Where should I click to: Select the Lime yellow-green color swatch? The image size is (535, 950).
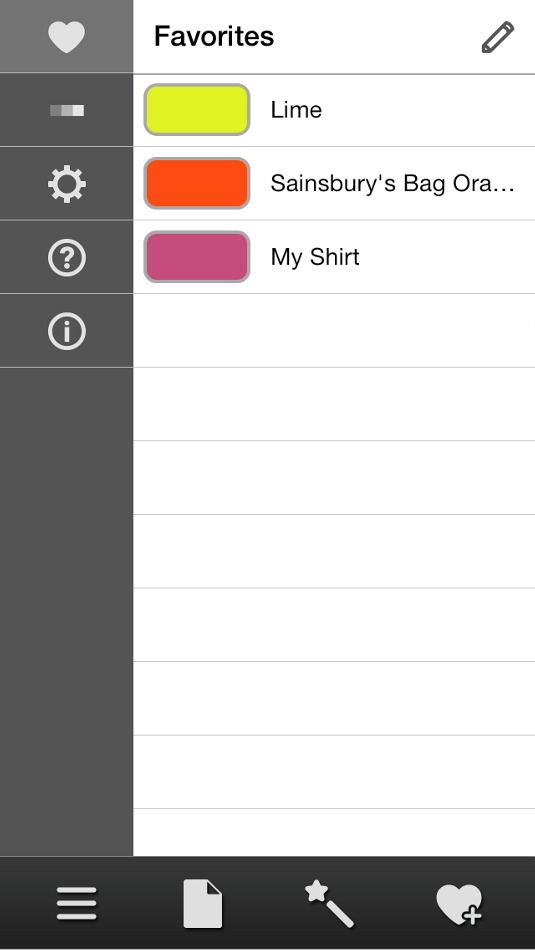tap(197, 110)
